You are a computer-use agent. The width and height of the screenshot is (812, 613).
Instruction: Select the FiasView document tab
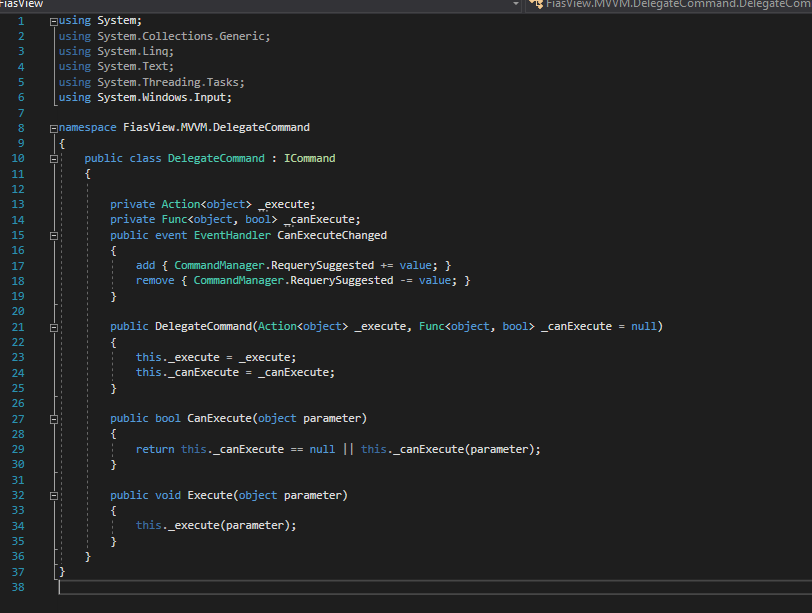pyautogui.click(x=22, y=4)
